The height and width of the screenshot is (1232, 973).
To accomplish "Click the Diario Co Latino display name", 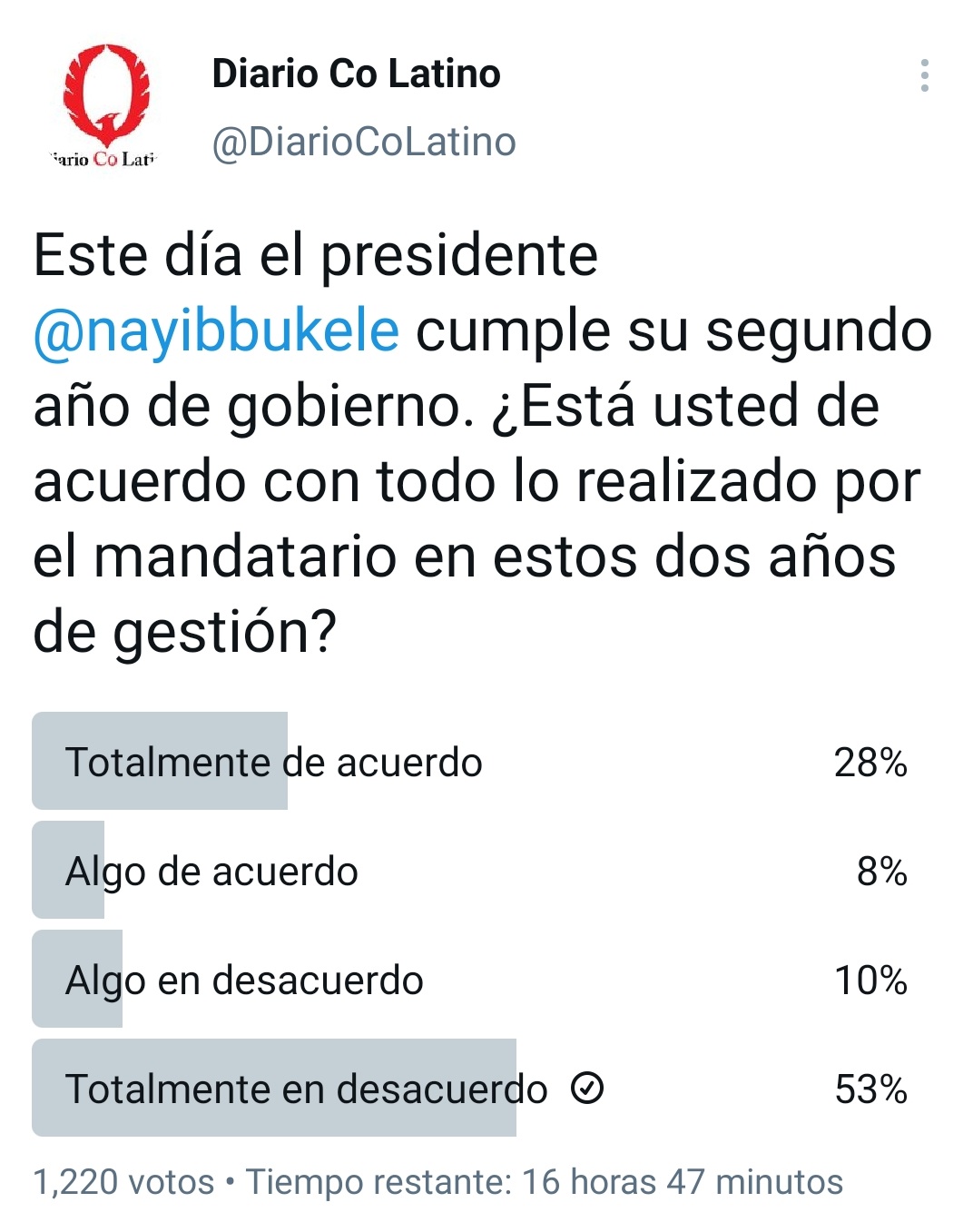I will (356, 74).
